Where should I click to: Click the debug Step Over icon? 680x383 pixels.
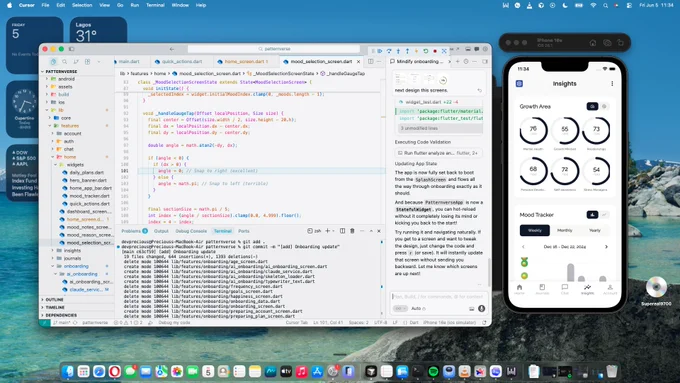(389, 51)
